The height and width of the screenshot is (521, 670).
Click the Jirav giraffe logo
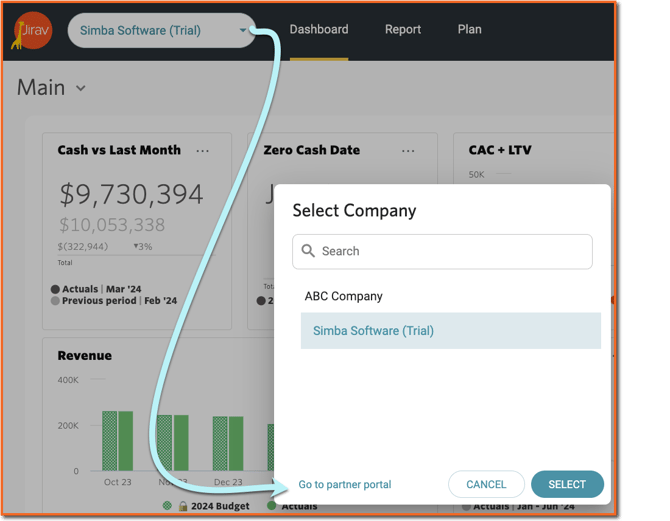(32, 31)
